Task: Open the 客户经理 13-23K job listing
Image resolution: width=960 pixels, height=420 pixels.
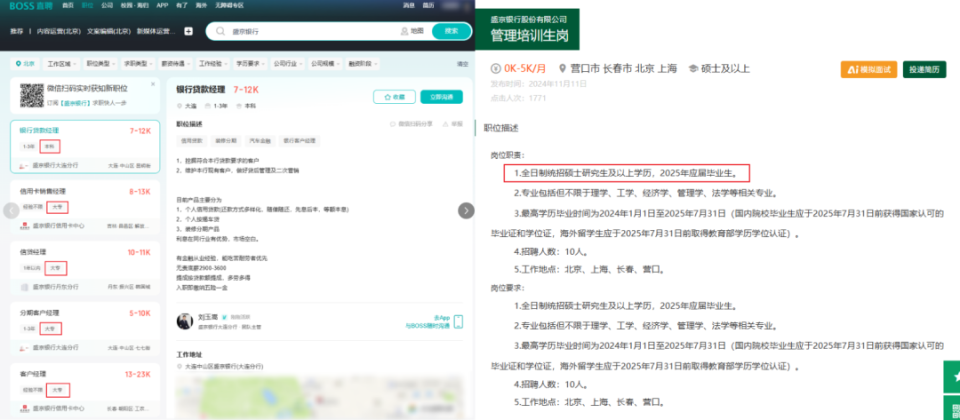Action: coord(85,389)
